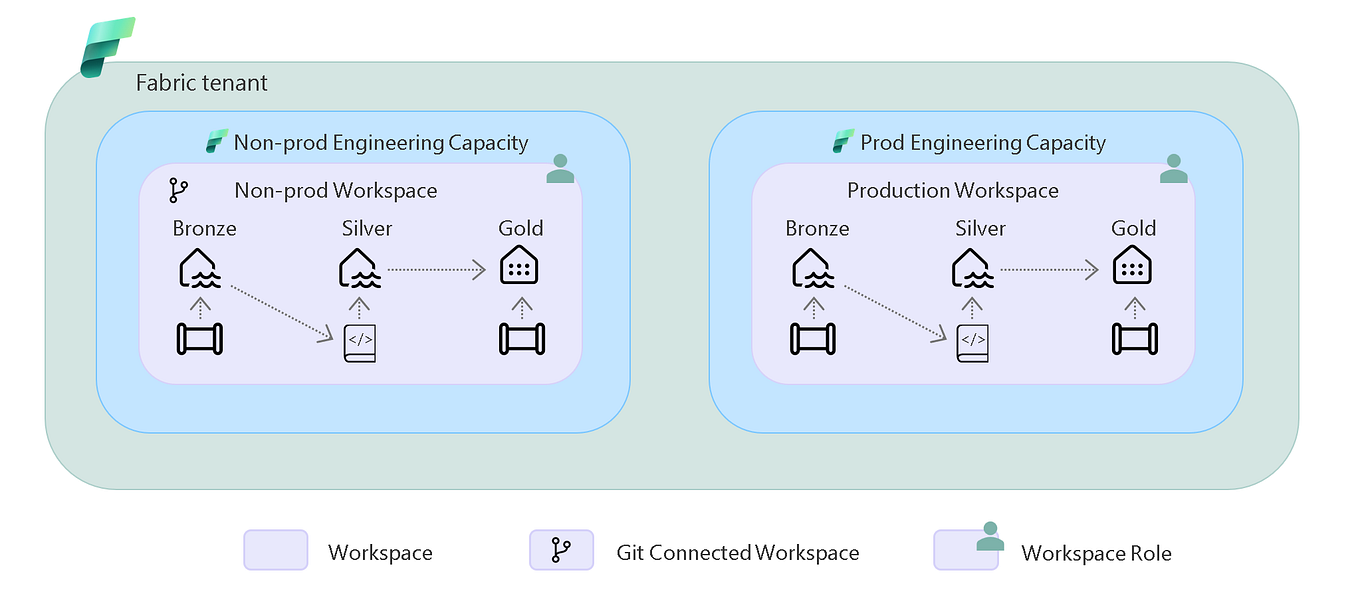Select the Fabric tenant label

tap(201, 83)
